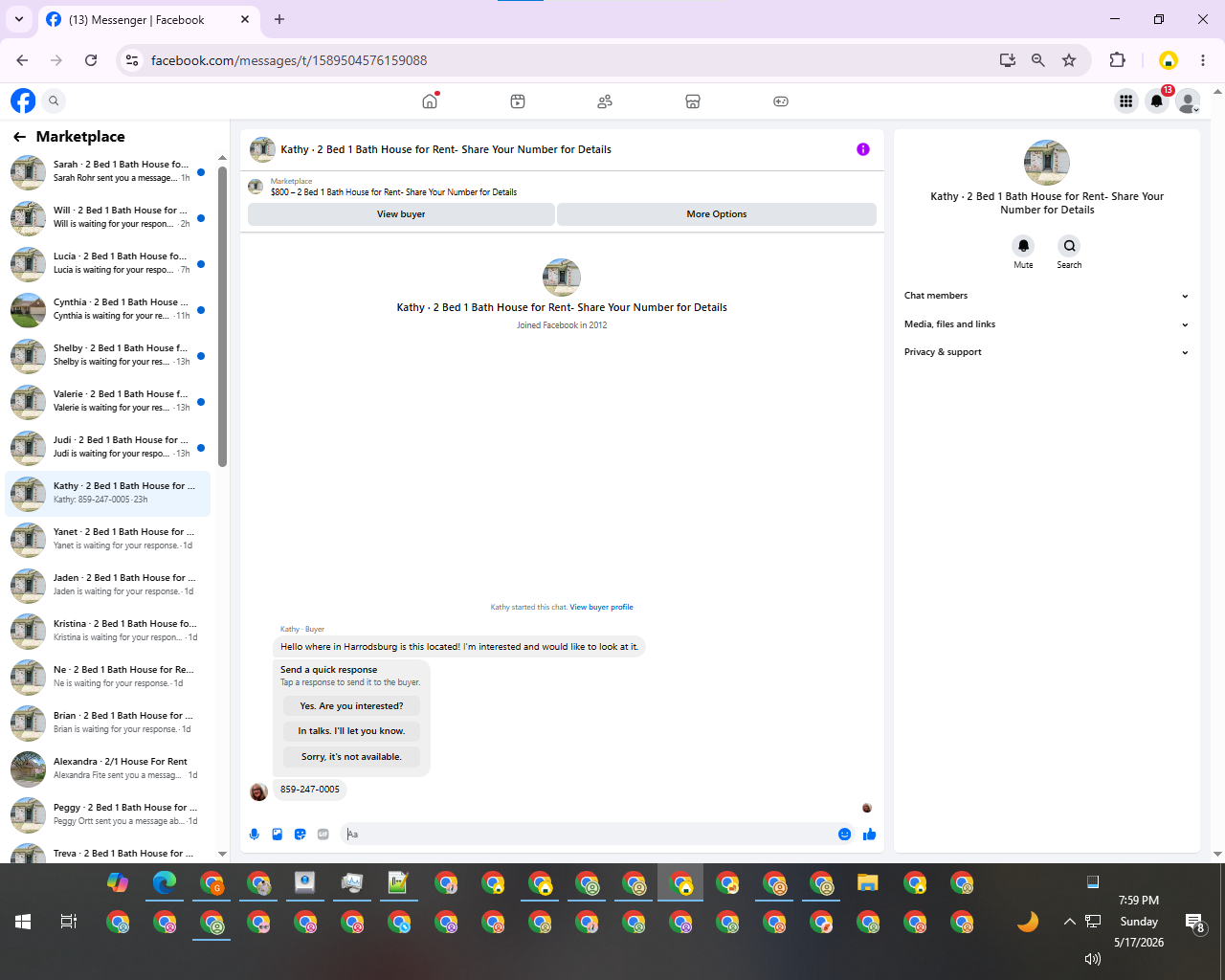Go back using Marketplace back arrow
Screen dimensions: 1225x980
click(x=19, y=137)
